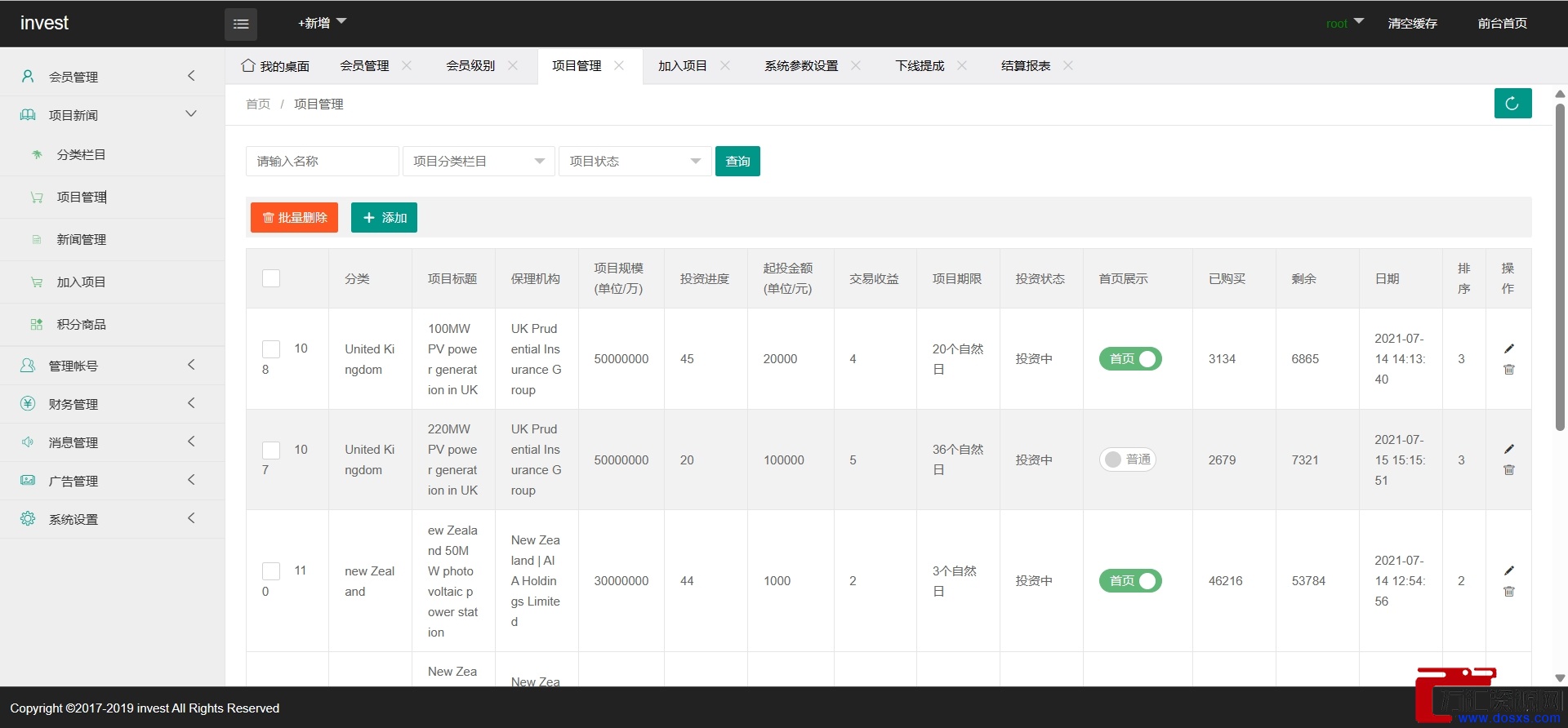Viewport: 1568px width, 728px height.
Task: Edit row 108 with pencil icon
Action: [x=1509, y=348]
